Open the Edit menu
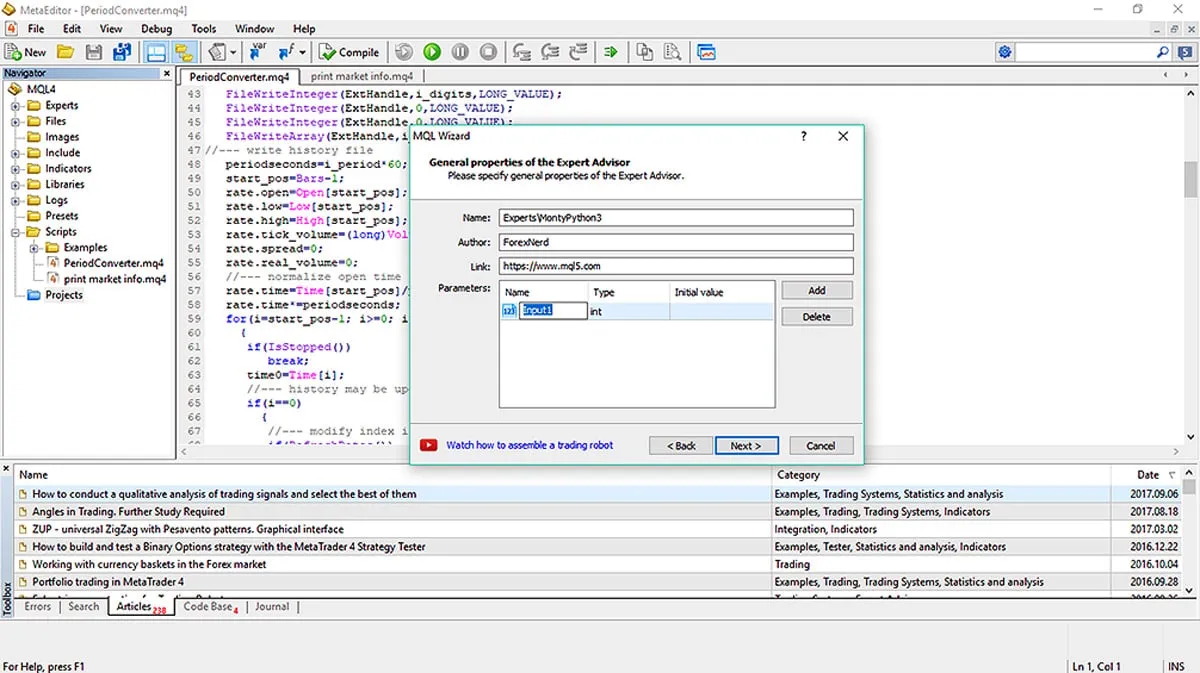The width and height of the screenshot is (1200, 673). [72, 29]
